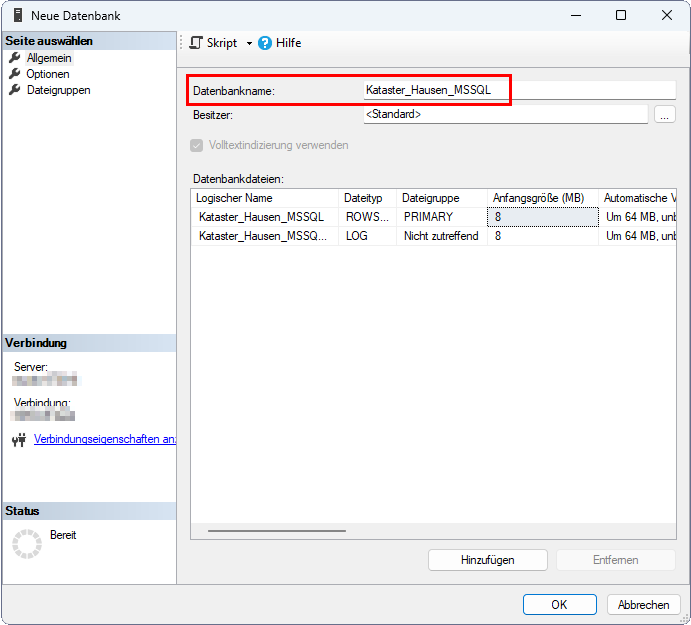Open the Optionen page
This screenshot has width=691, height=625.
point(48,74)
